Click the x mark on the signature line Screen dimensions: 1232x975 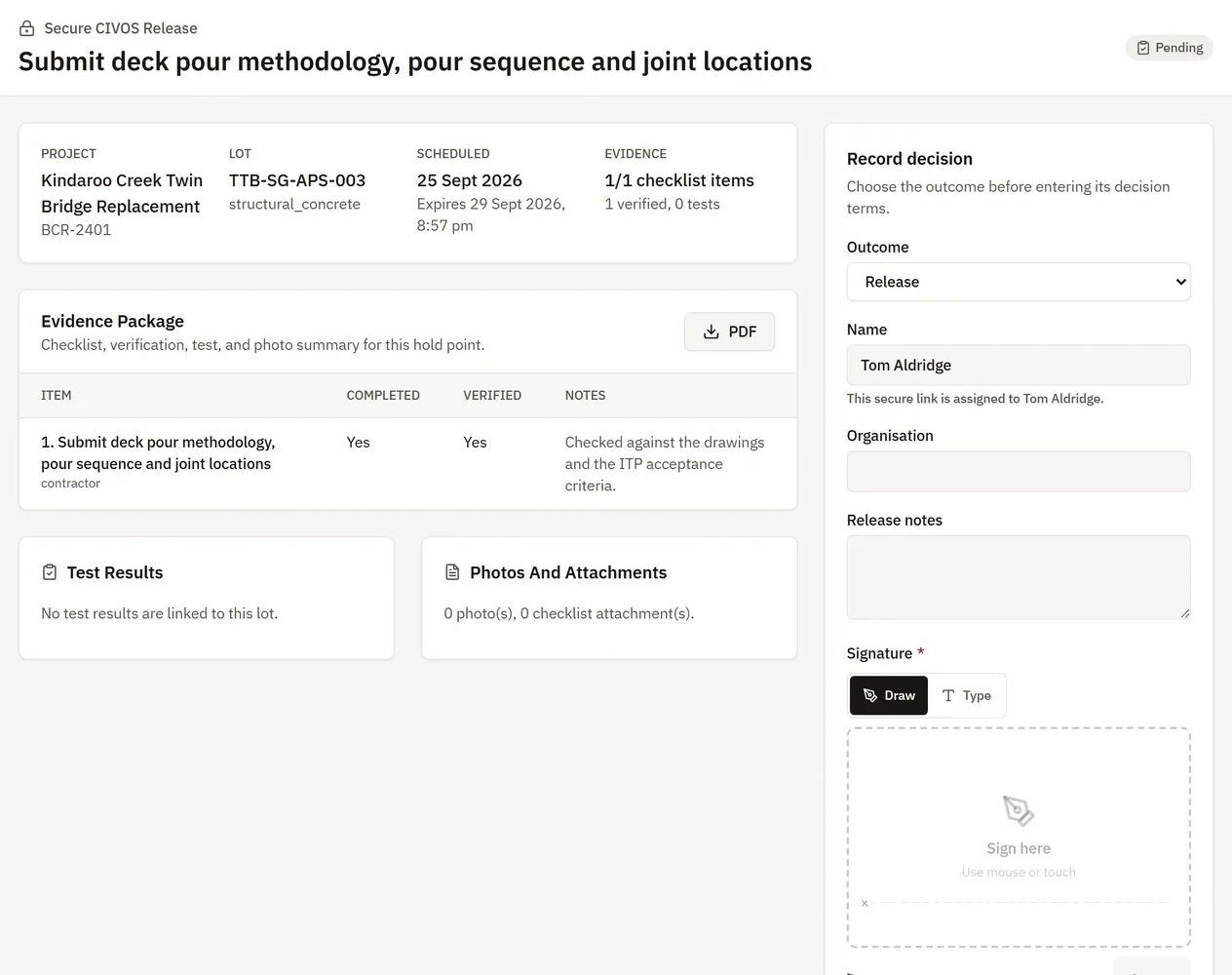[x=865, y=904]
